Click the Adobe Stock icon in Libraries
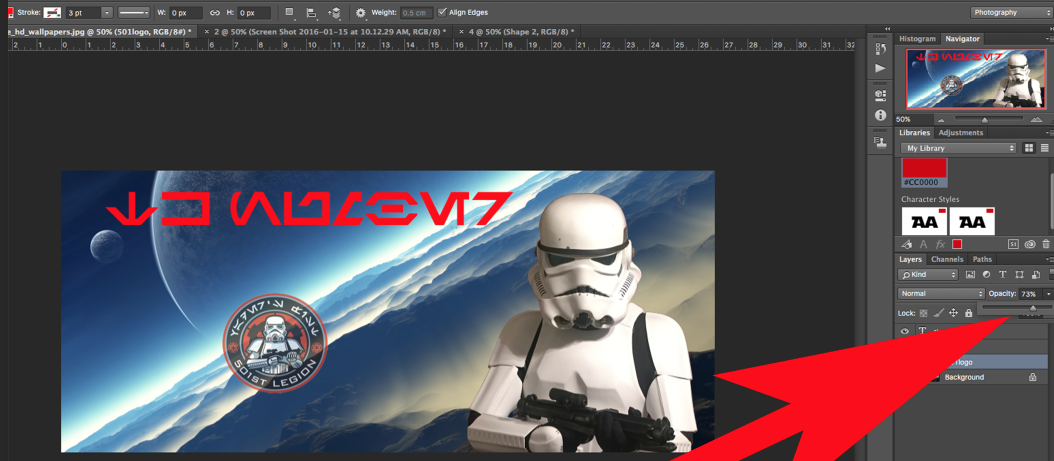Screen dimensions: 1054x461 click(x=1013, y=245)
